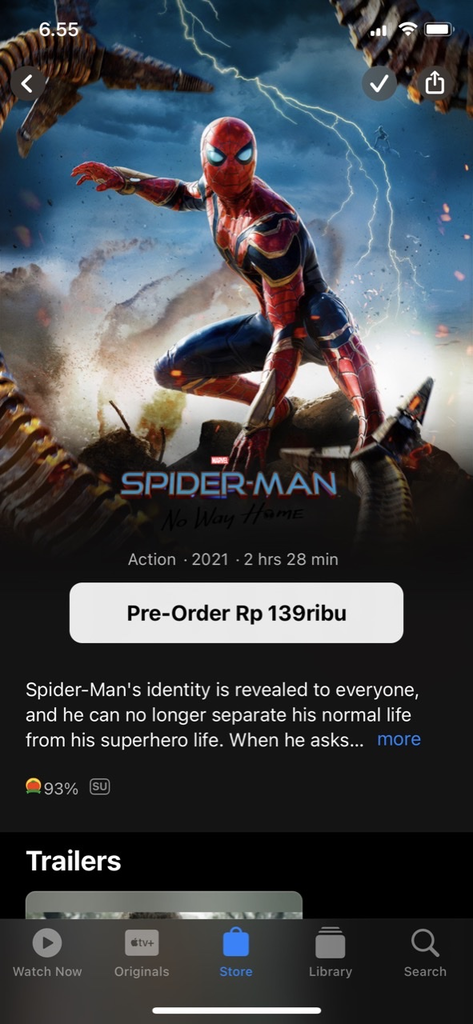Tap Pre-Order Rp 139ribu button
Image resolution: width=473 pixels, height=1024 pixels.
coord(236,613)
